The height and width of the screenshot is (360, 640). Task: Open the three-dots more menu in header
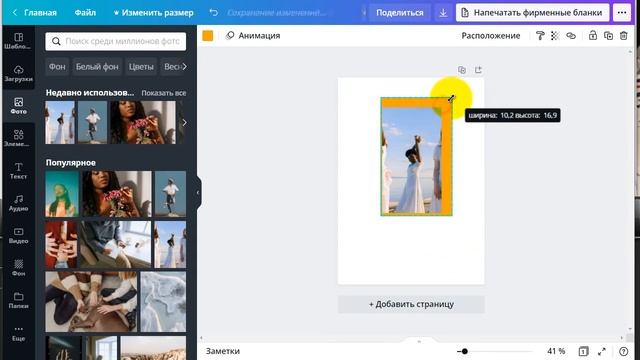[622, 13]
